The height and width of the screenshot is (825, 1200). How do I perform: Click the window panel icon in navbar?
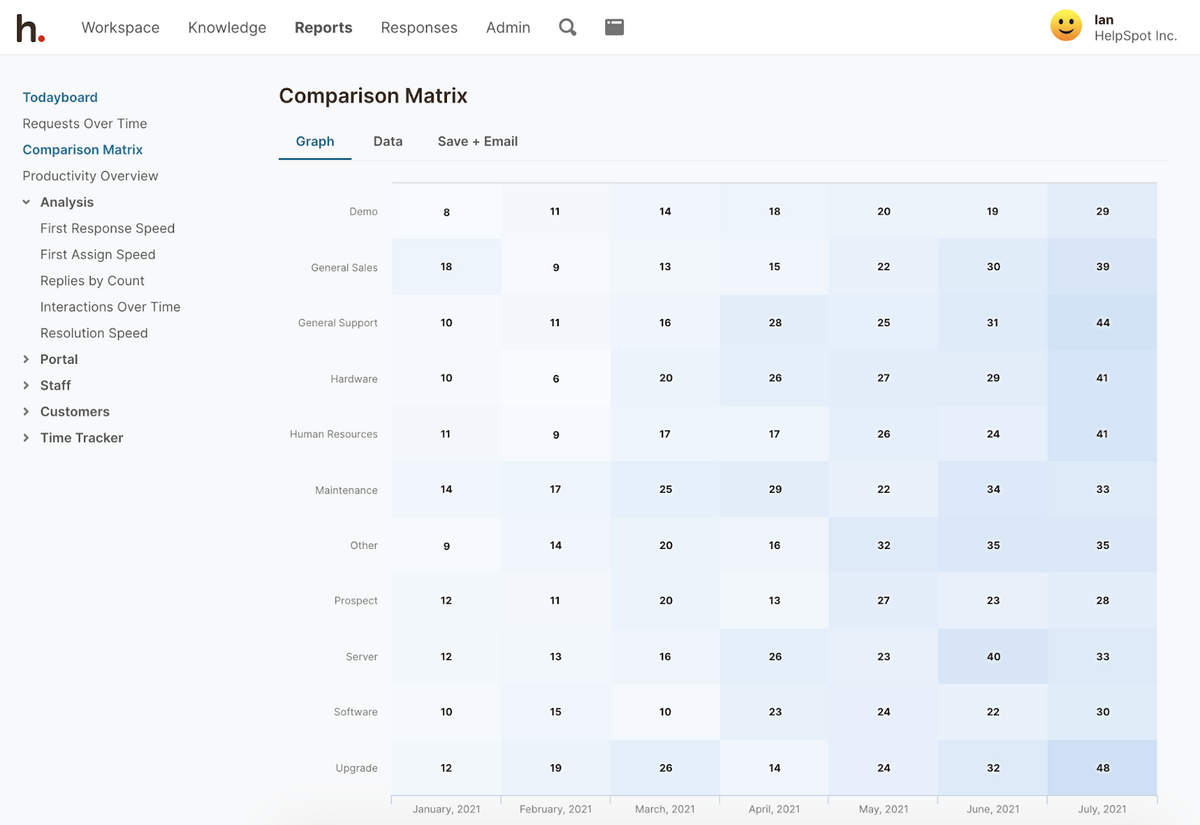tap(614, 28)
